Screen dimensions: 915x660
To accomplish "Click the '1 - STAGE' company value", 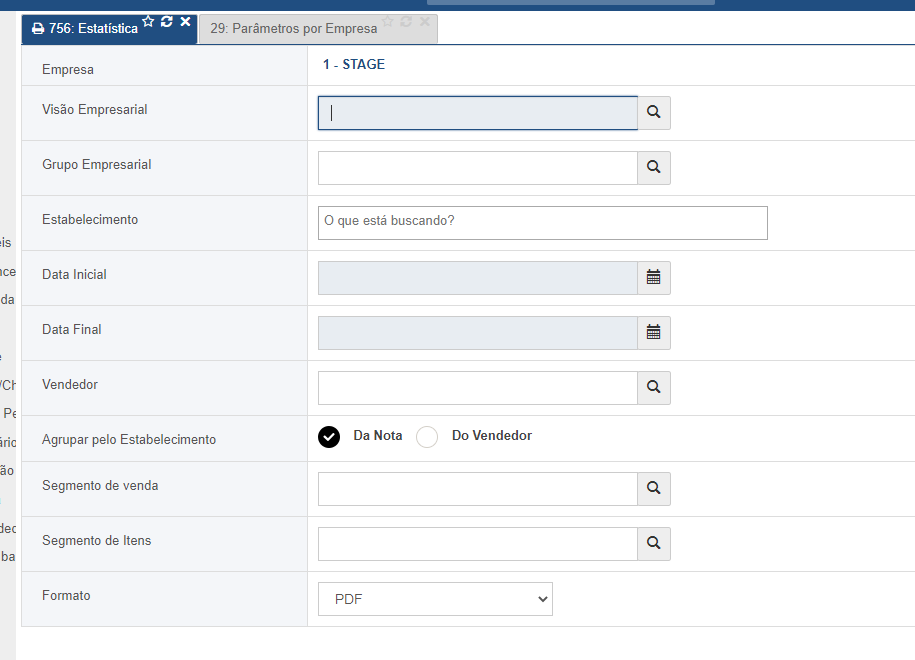I will point(354,64).
